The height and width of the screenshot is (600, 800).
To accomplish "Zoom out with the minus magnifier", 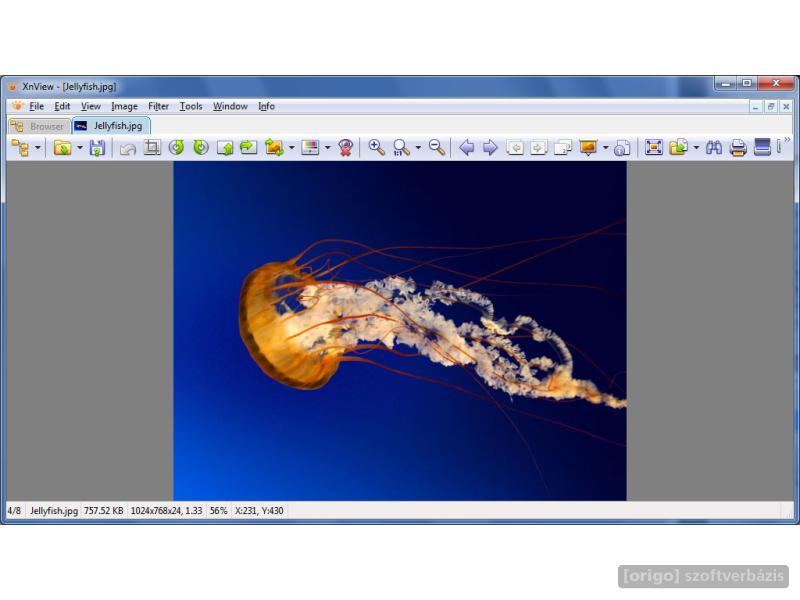I will pyautogui.click(x=437, y=148).
